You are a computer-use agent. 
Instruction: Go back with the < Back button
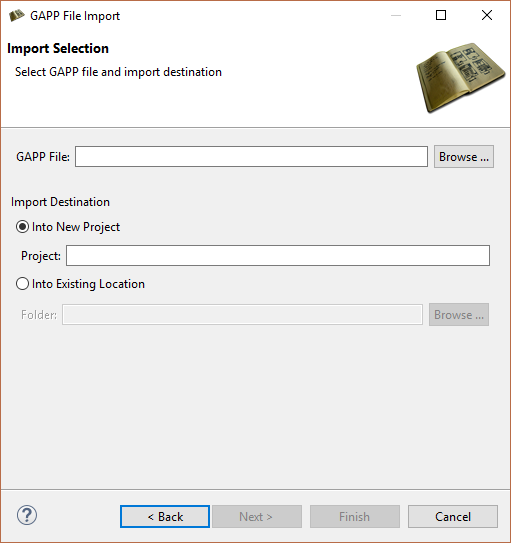pyautogui.click(x=165, y=517)
